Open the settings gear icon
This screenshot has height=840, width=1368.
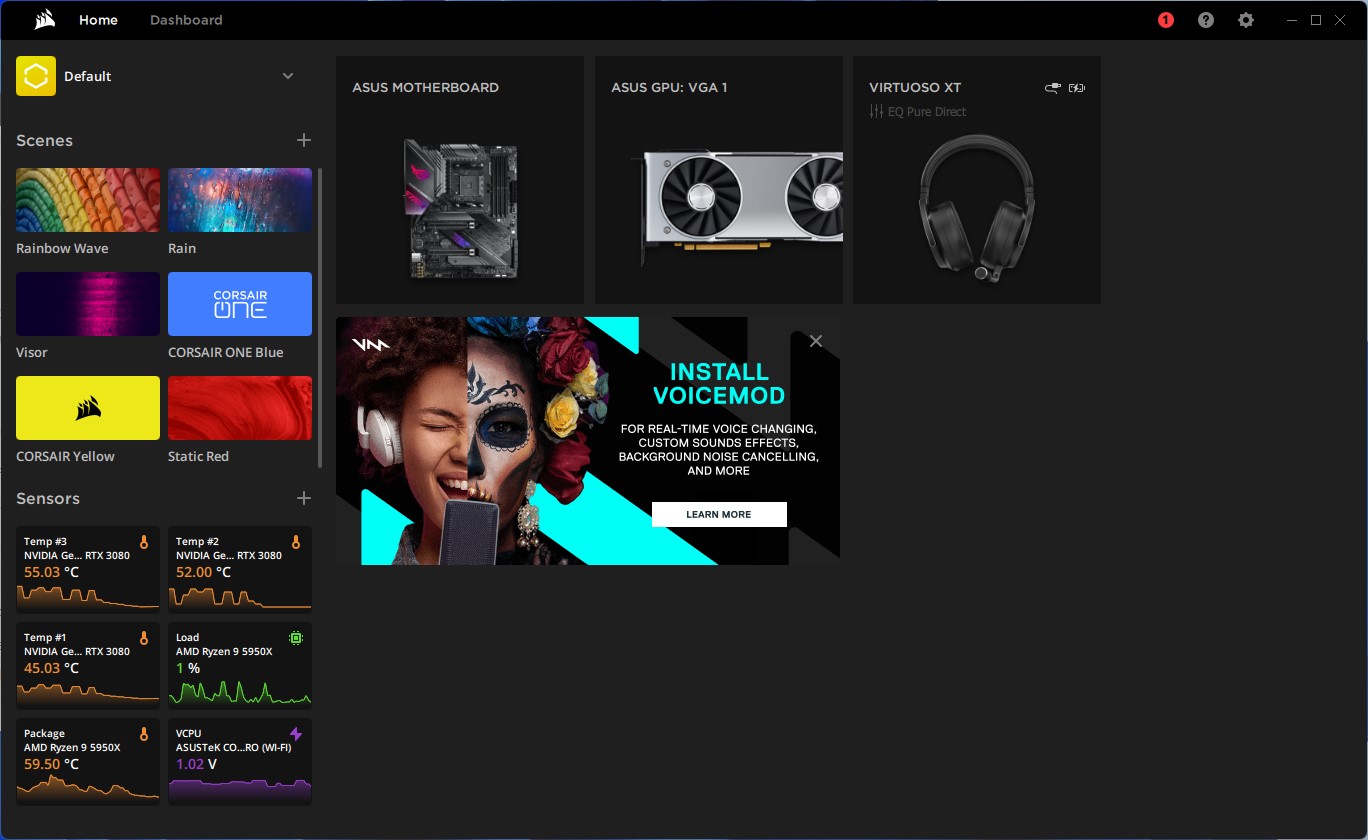[1245, 20]
